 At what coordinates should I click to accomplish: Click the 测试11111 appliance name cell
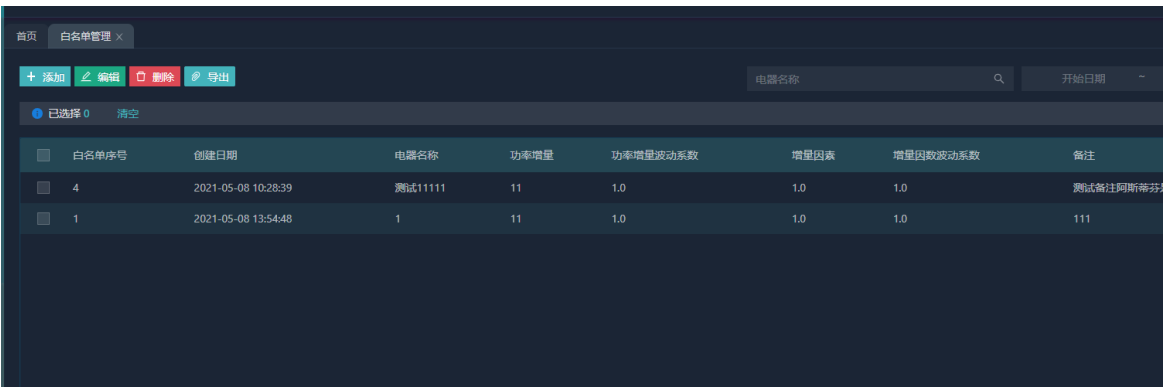coord(420,188)
